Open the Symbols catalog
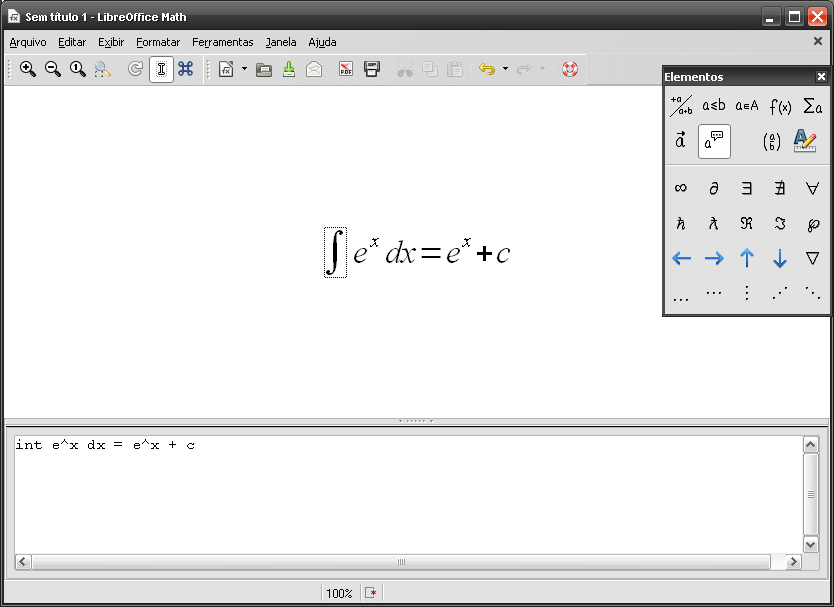Viewport: 834px width, 607px height. pos(186,69)
